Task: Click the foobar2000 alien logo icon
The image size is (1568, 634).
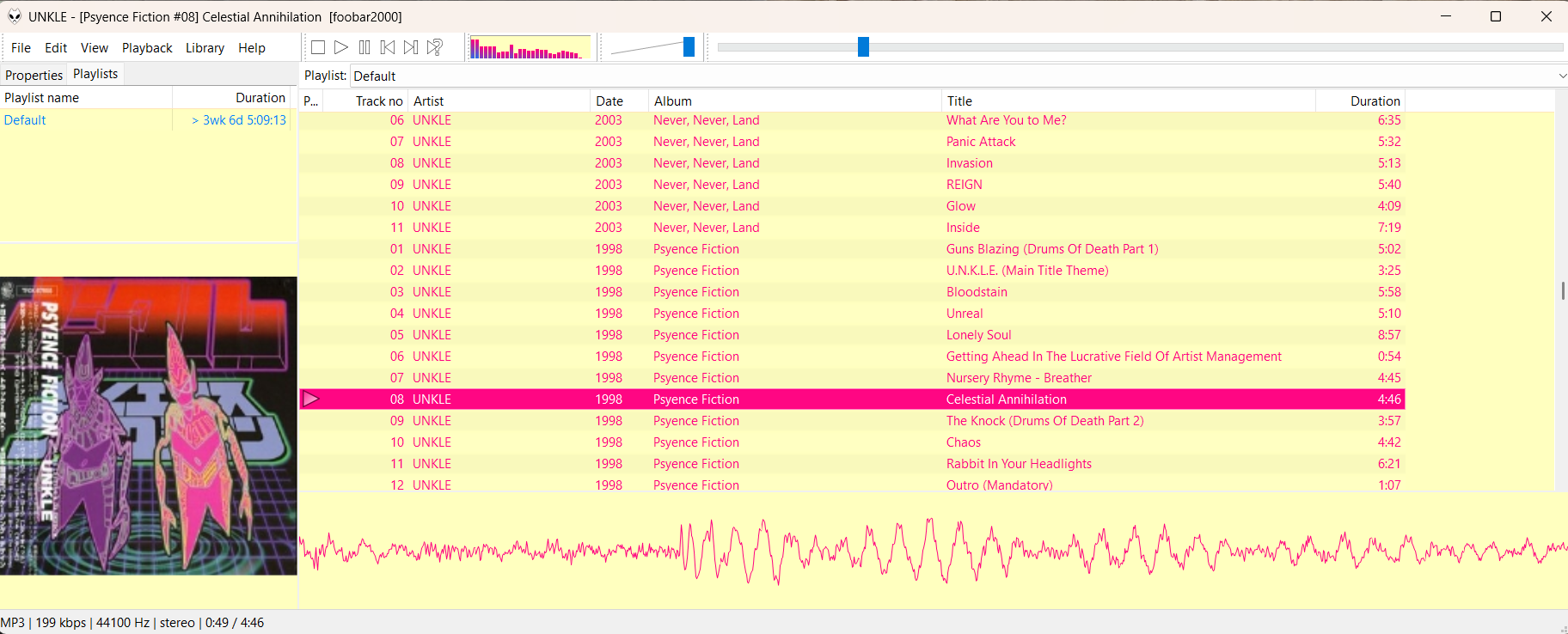Action: point(15,16)
